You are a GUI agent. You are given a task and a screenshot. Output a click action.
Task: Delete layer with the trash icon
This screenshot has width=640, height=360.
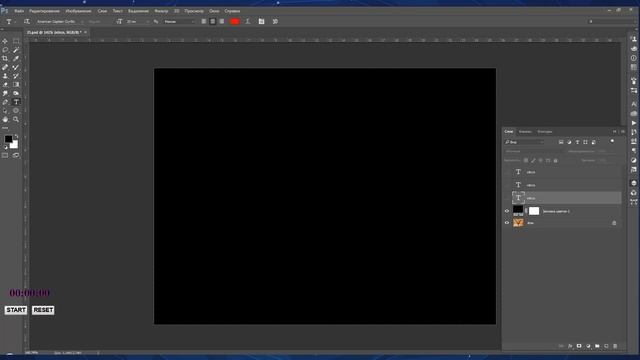(x=615, y=346)
